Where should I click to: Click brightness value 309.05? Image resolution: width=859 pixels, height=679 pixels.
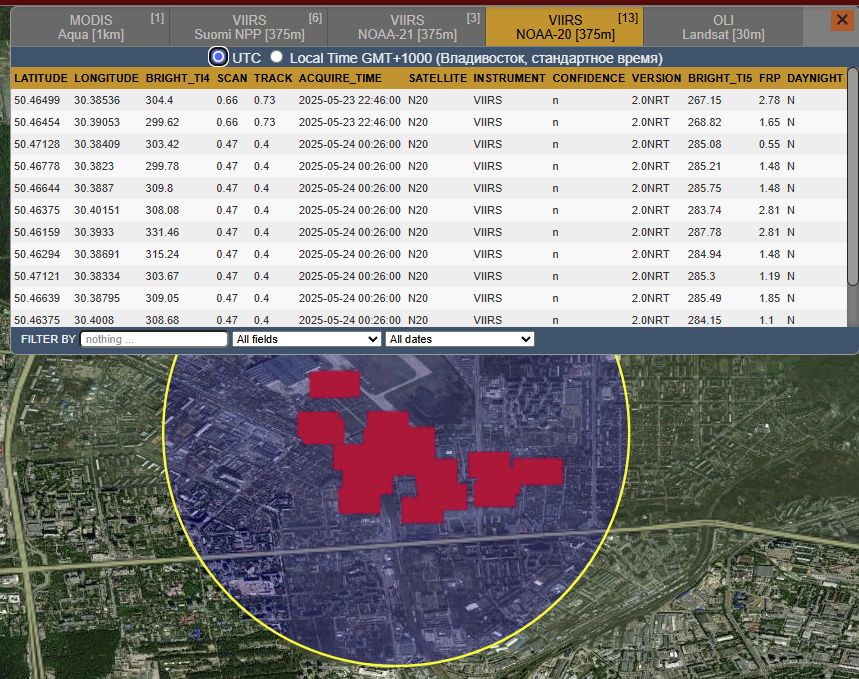click(x=162, y=298)
